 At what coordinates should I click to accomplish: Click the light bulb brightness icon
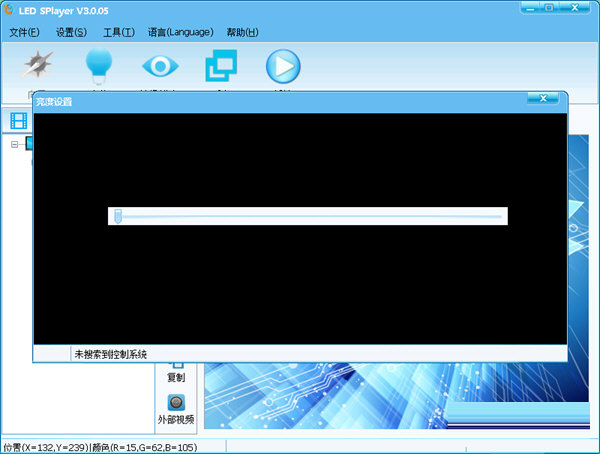click(98, 66)
